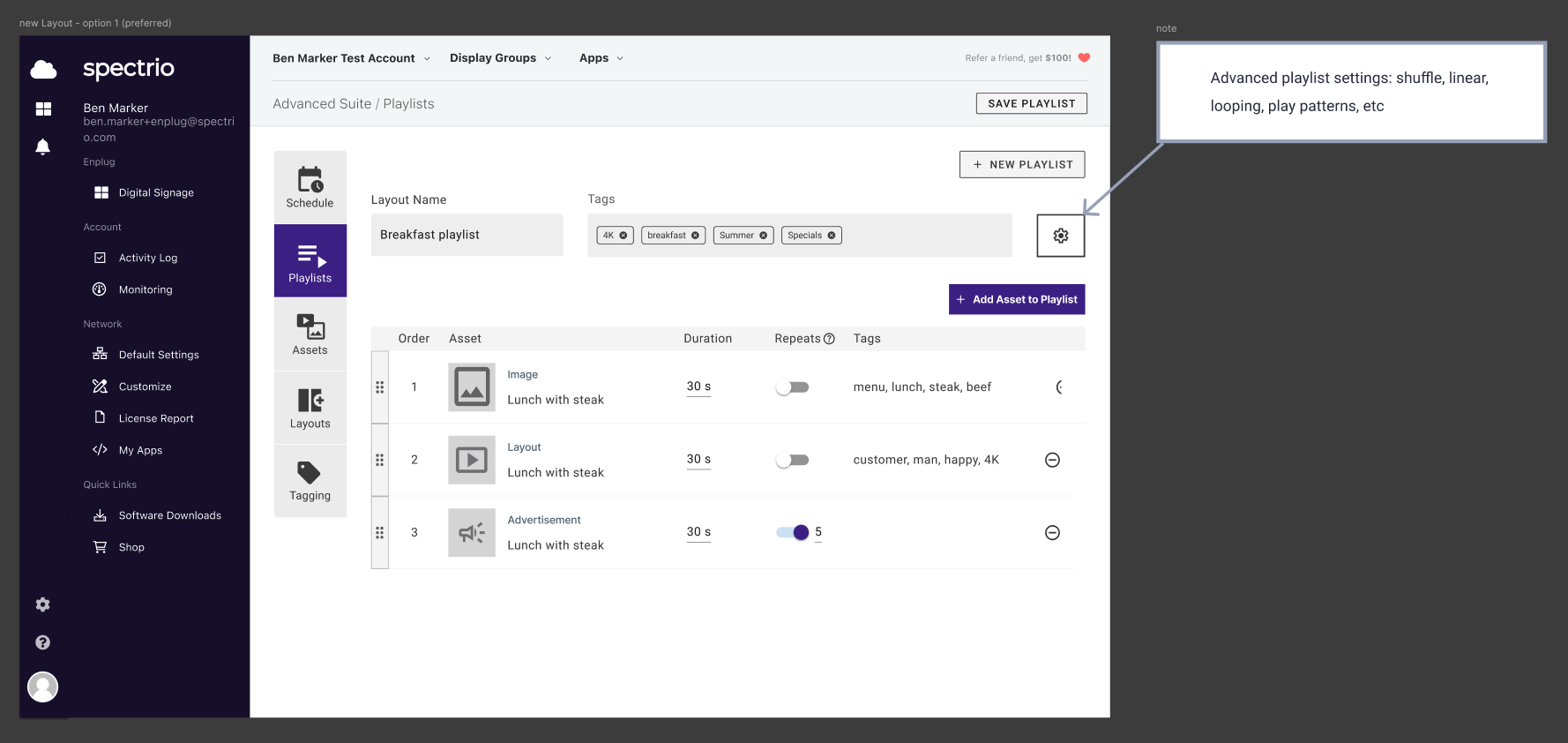
Task: Click the notifications bell icon
Action: pyautogui.click(x=42, y=146)
